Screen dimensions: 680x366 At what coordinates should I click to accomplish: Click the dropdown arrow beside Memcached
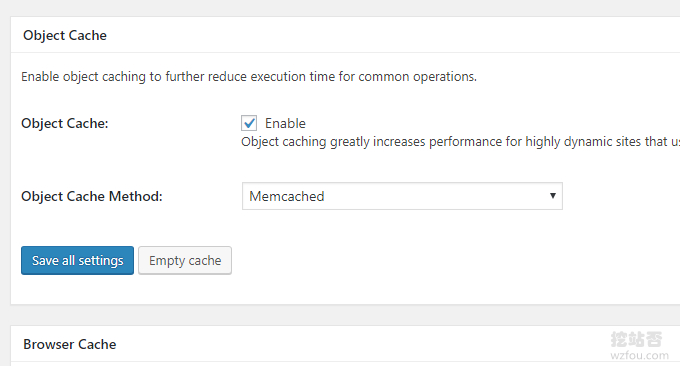click(x=552, y=196)
